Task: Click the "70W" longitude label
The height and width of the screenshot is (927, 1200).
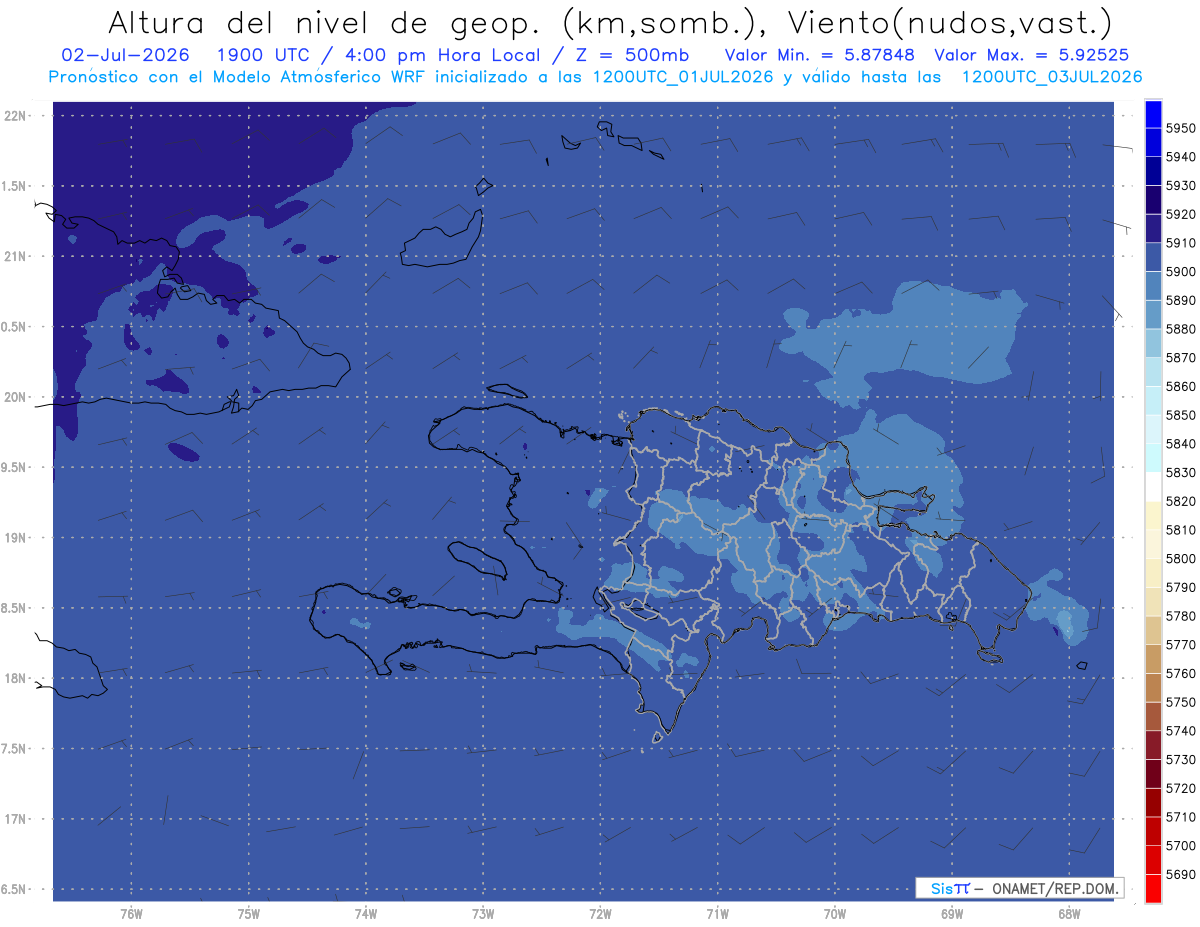Action: click(834, 913)
